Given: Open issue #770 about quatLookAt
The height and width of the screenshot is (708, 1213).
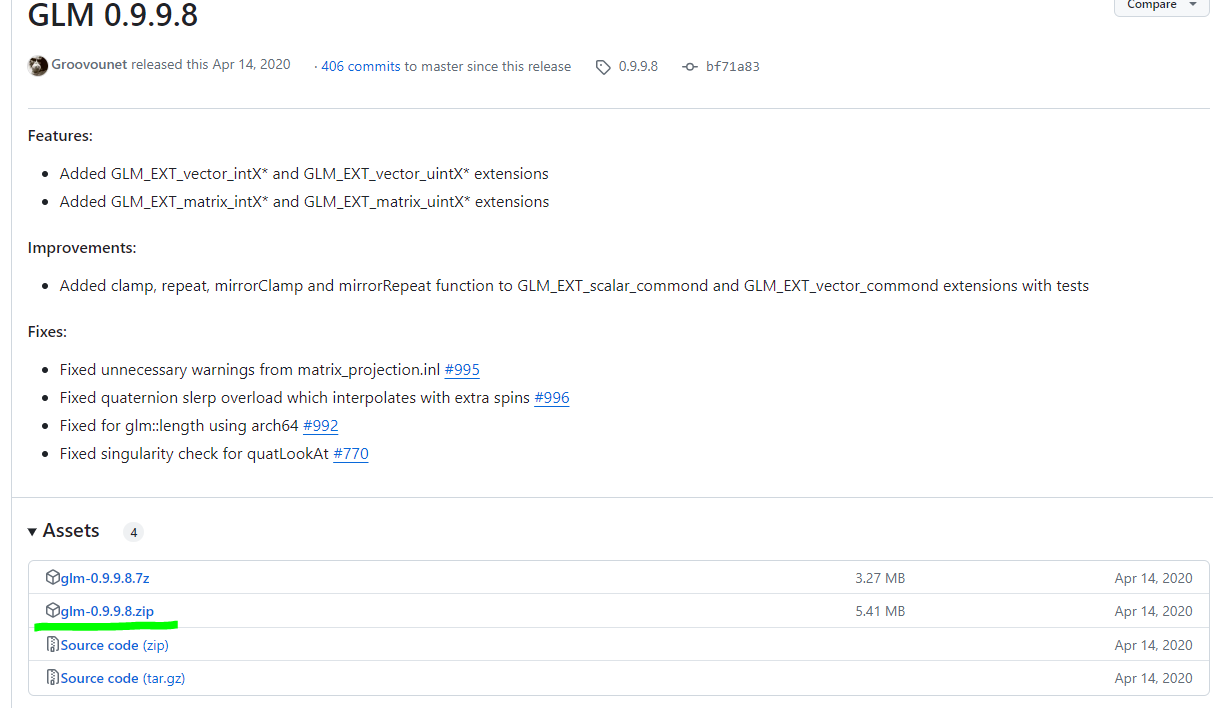Looking at the screenshot, I should point(350,453).
